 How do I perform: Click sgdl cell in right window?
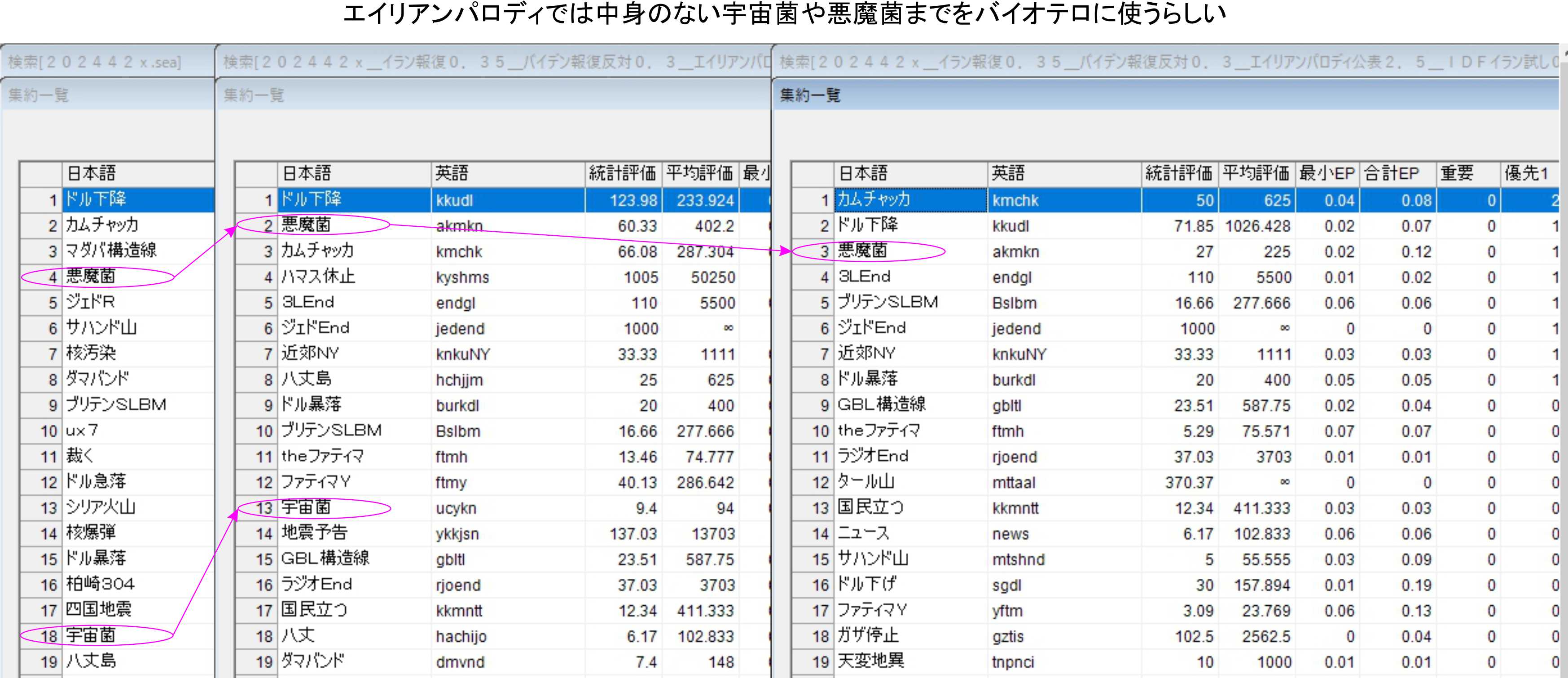point(1064,585)
